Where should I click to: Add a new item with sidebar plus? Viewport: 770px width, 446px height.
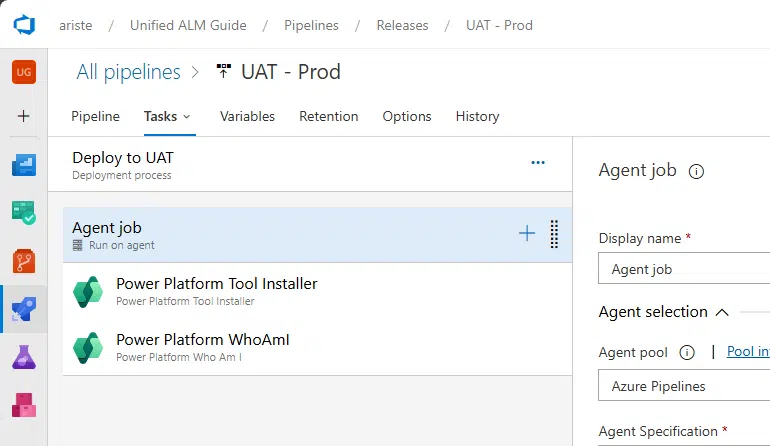(x=24, y=116)
